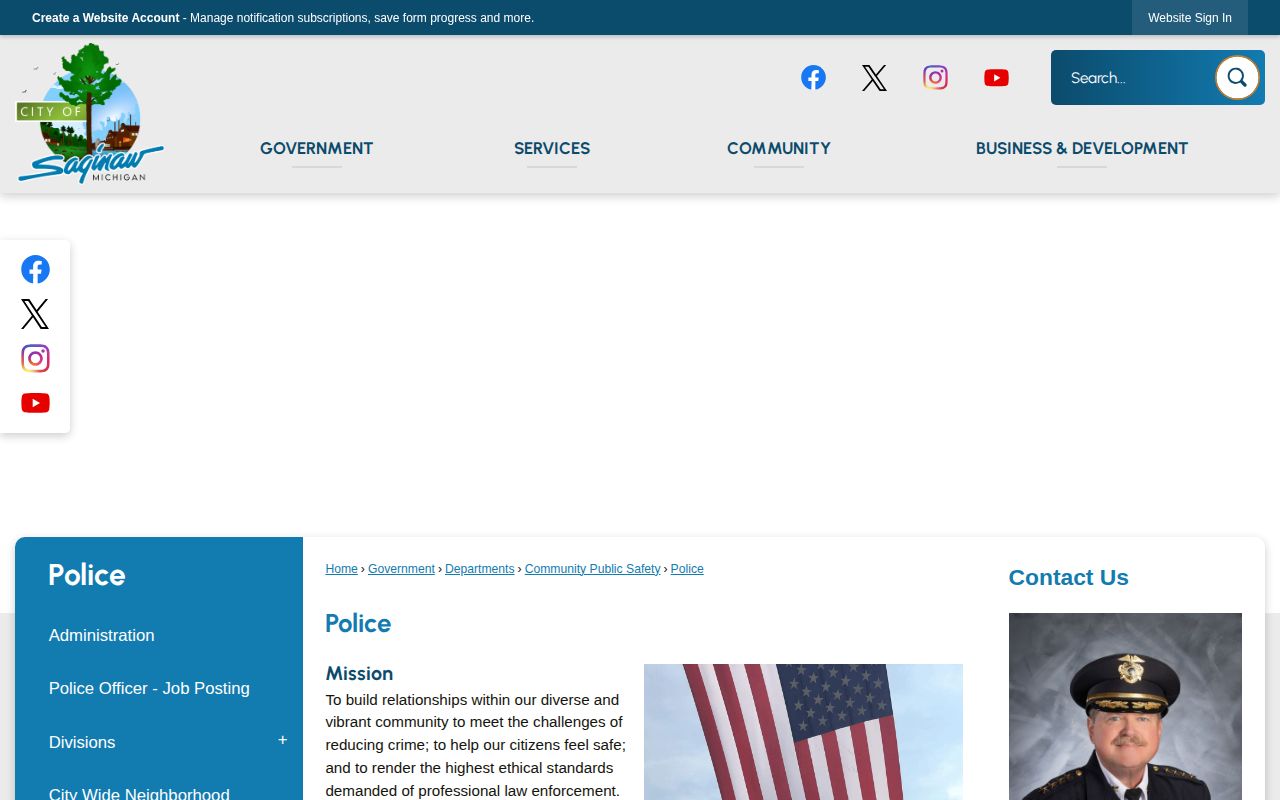The width and height of the screenshot is (1280, 800).
Task: Open Instagram icon in the header
Action: [x=935, y=78]
